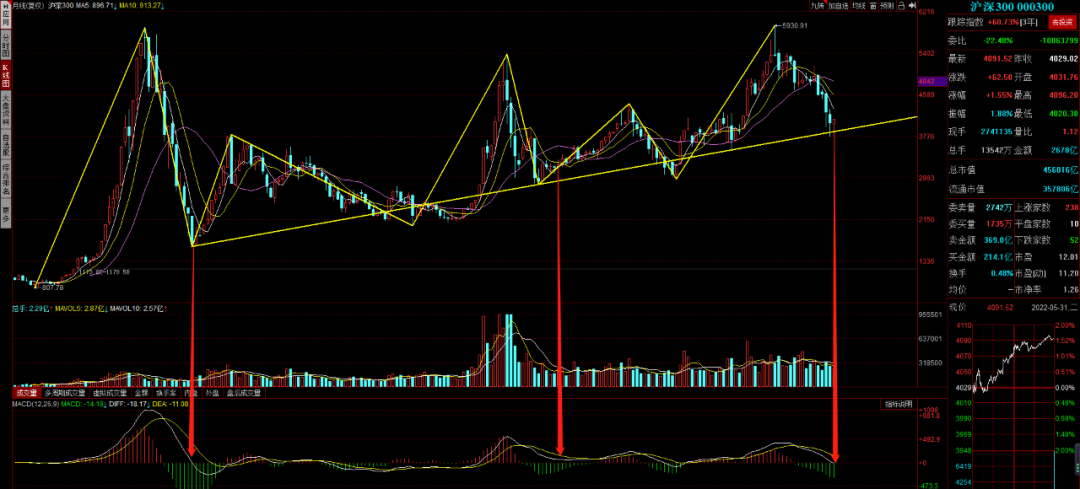Click the lock icon in chart toolbar
This screenshot has width=1080, height=489.
click(904, 5)
